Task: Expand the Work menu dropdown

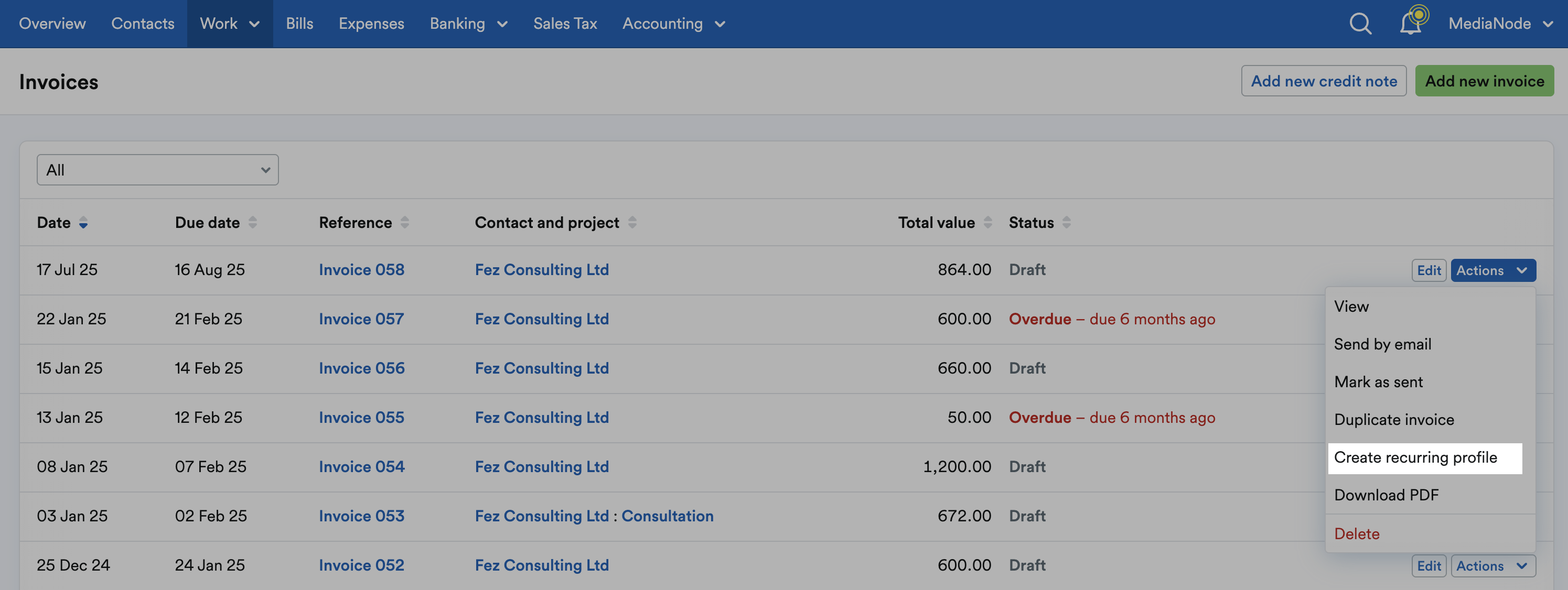Action: point(230,24)
